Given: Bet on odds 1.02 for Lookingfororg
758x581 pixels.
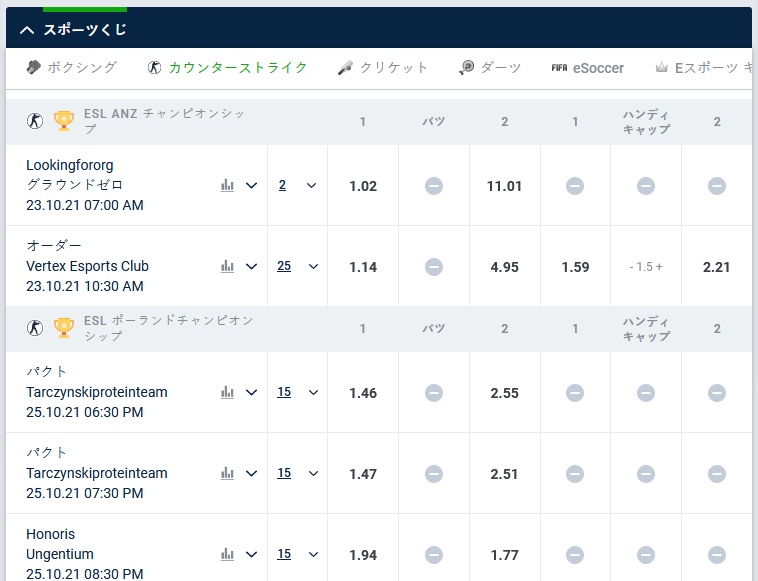Looking at the screenshot, I should tap(363, 186).
